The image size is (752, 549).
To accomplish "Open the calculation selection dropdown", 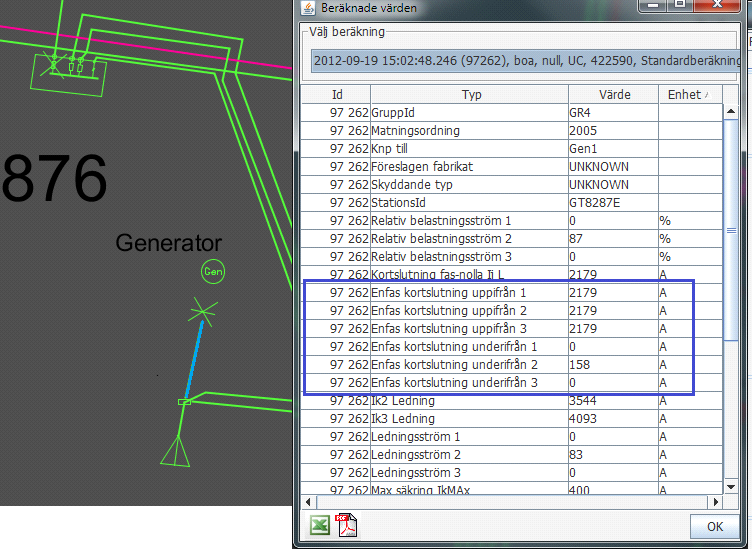I will [x=526, y=61].
